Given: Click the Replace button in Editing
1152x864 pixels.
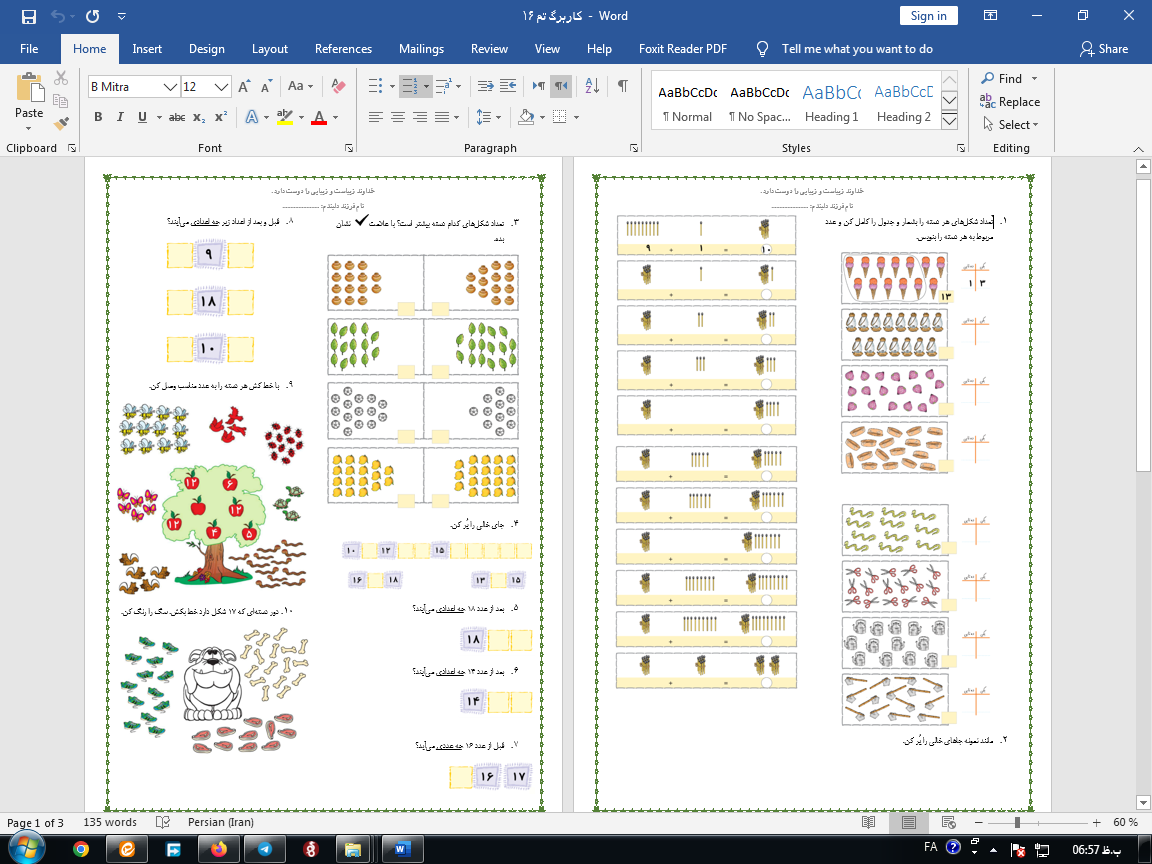Looking at the screenshot, I should tap(1010, 102).
